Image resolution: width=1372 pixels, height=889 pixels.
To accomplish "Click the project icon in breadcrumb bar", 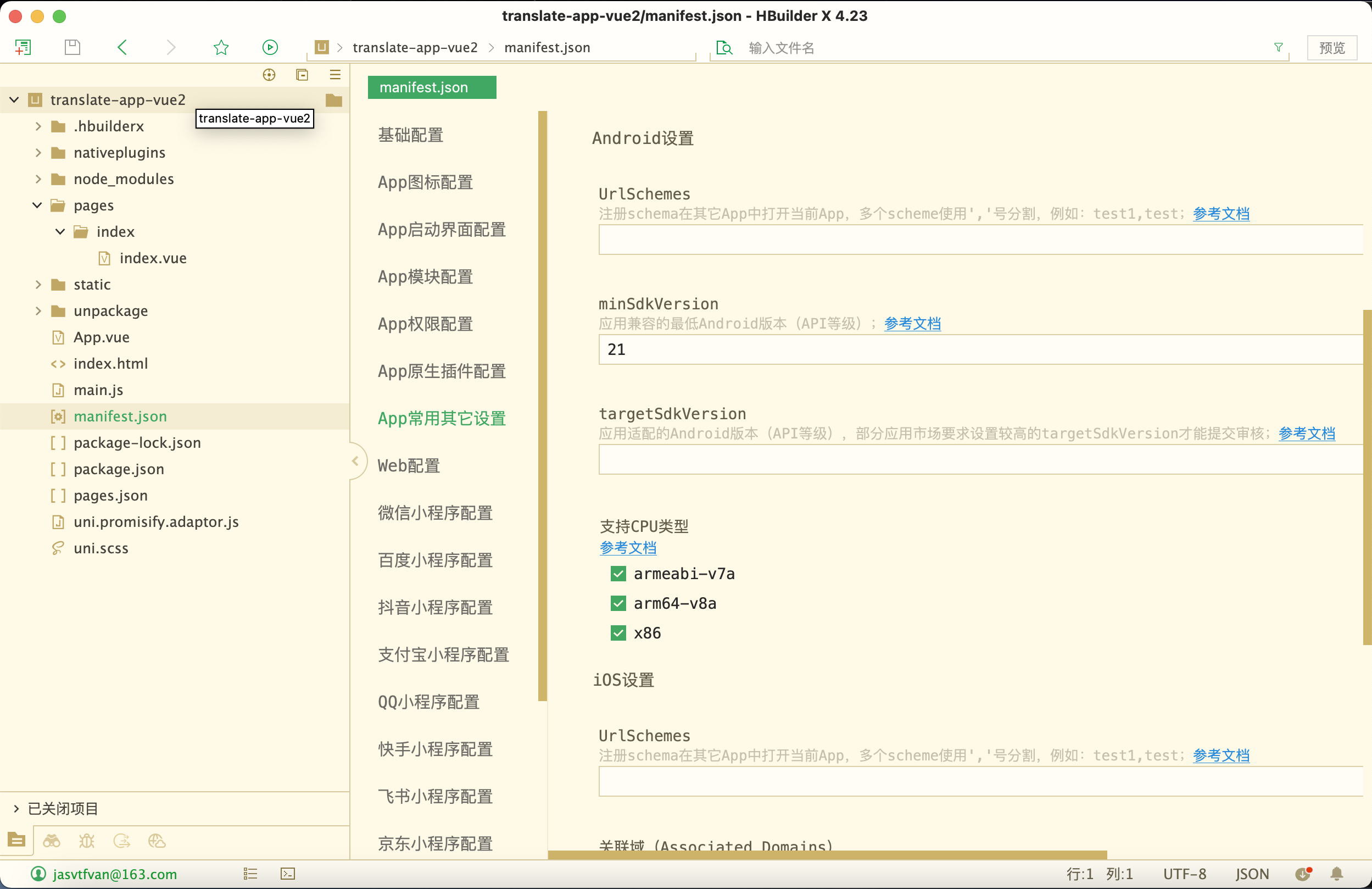I will (x=322, y=47).
